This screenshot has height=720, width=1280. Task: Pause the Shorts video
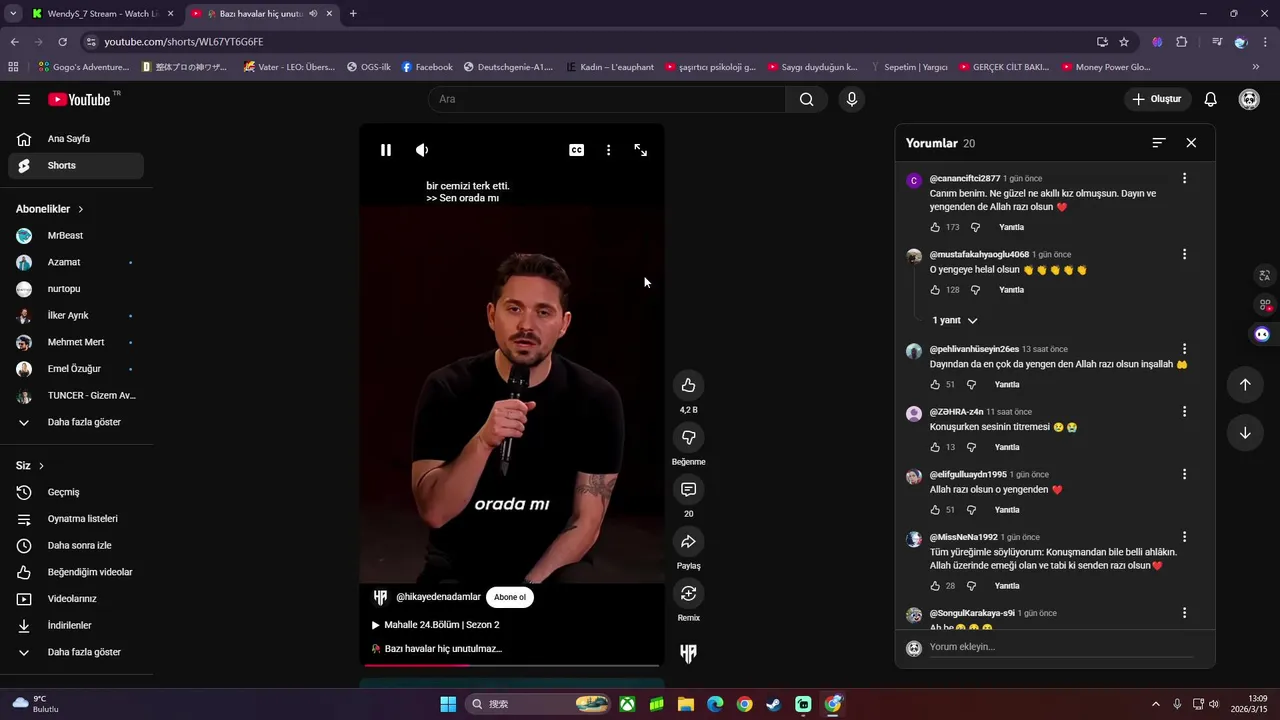point(386,150)
